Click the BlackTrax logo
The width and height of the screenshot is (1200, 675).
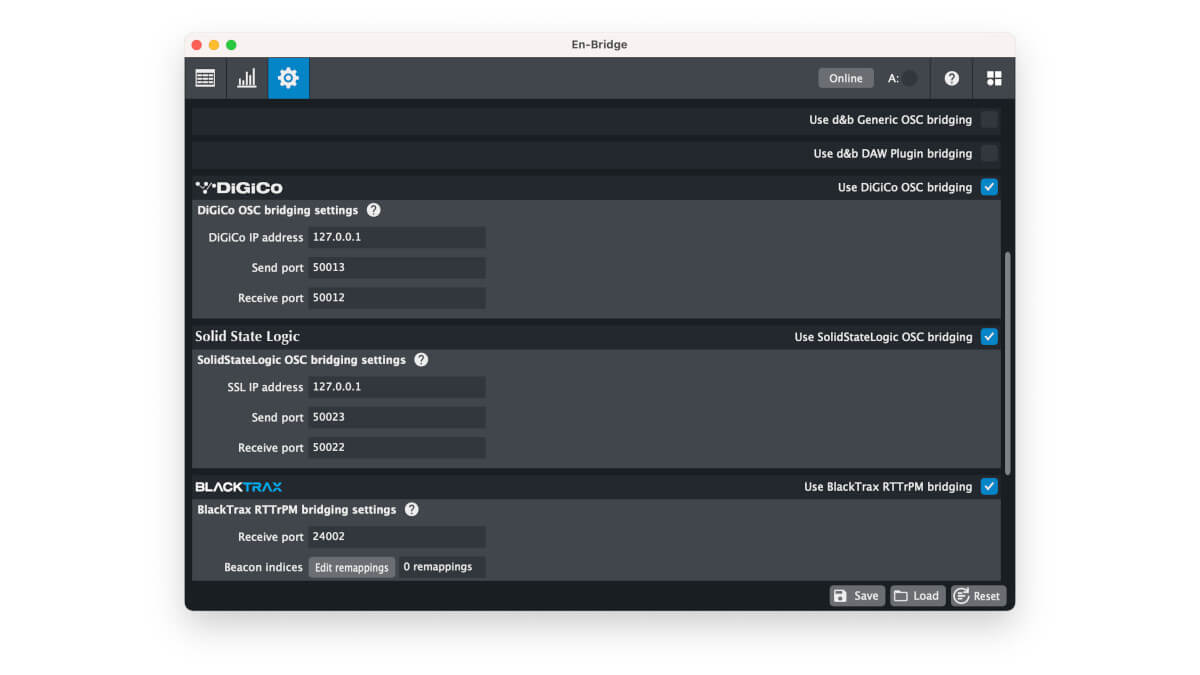239,487
